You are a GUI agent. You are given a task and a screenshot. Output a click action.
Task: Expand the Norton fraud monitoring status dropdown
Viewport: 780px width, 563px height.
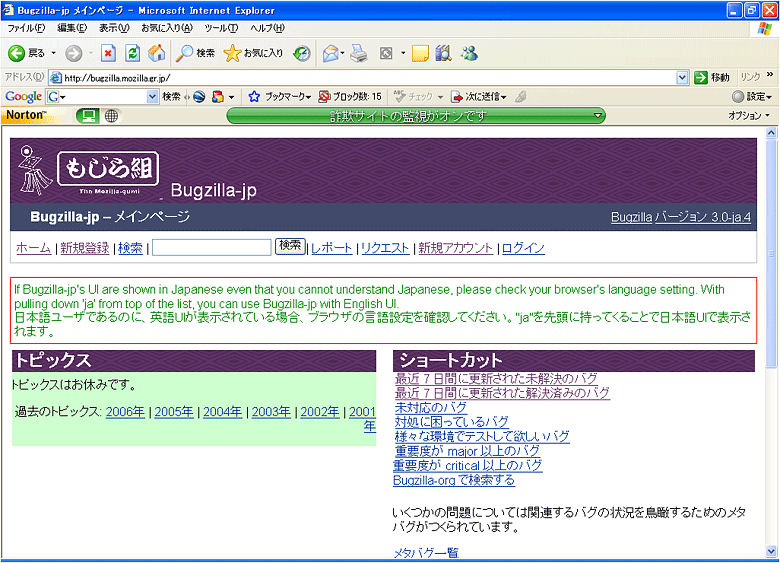click(598, 116)
